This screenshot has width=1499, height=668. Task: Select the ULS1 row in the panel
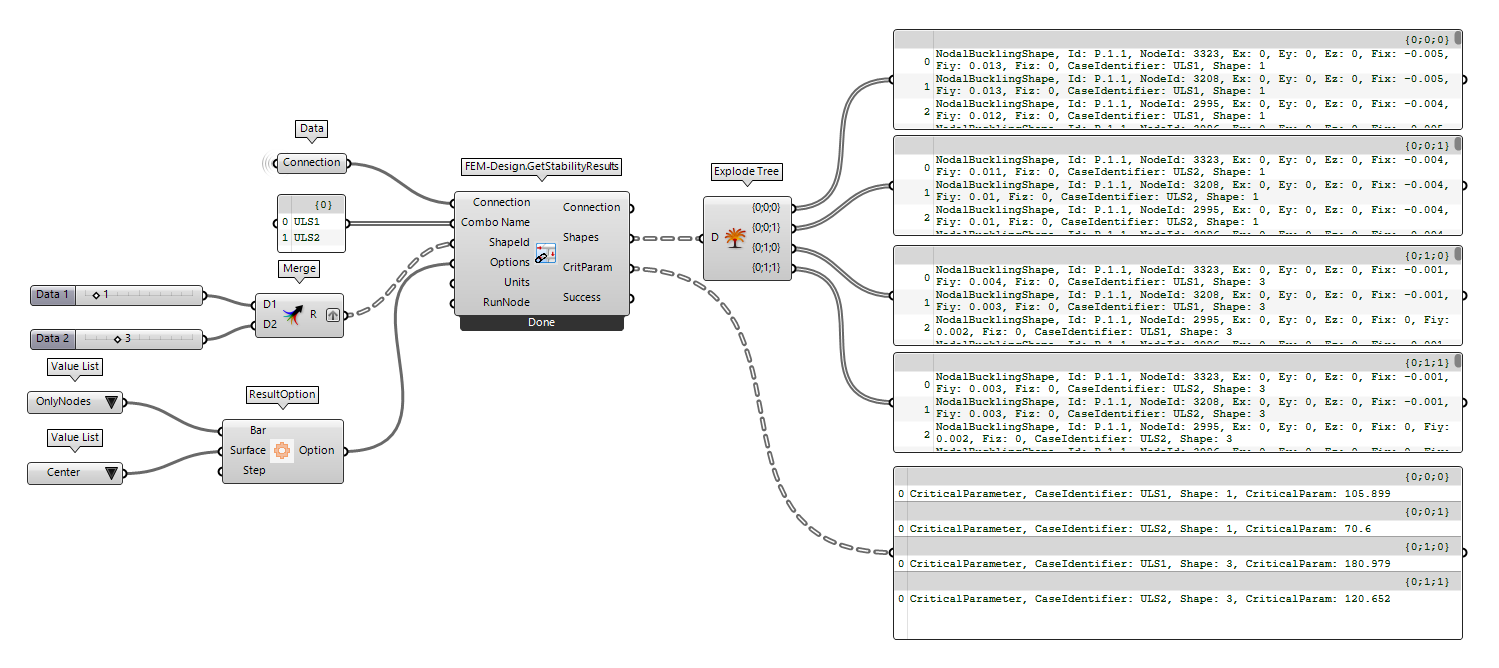click(x=316, y=222)
